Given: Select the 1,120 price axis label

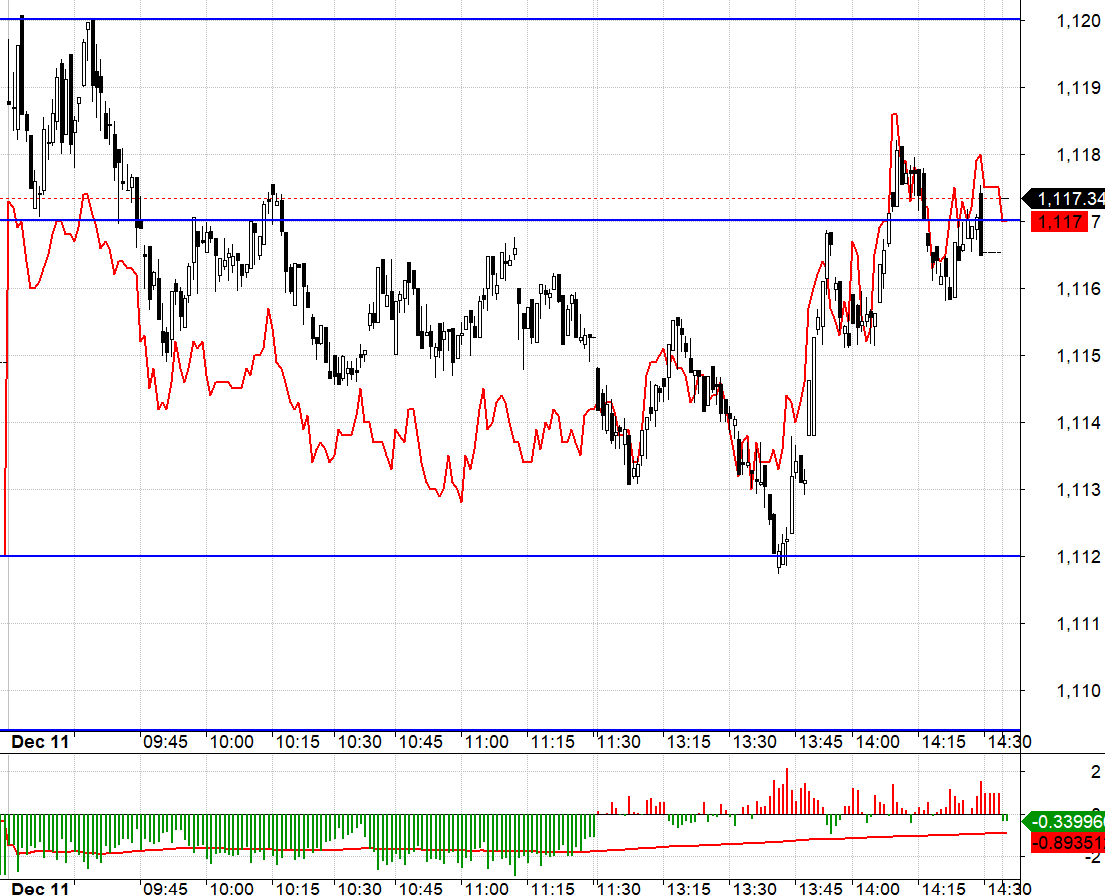Looking at the screenshot, I should pyautogui.click(x=1078, y=21).
